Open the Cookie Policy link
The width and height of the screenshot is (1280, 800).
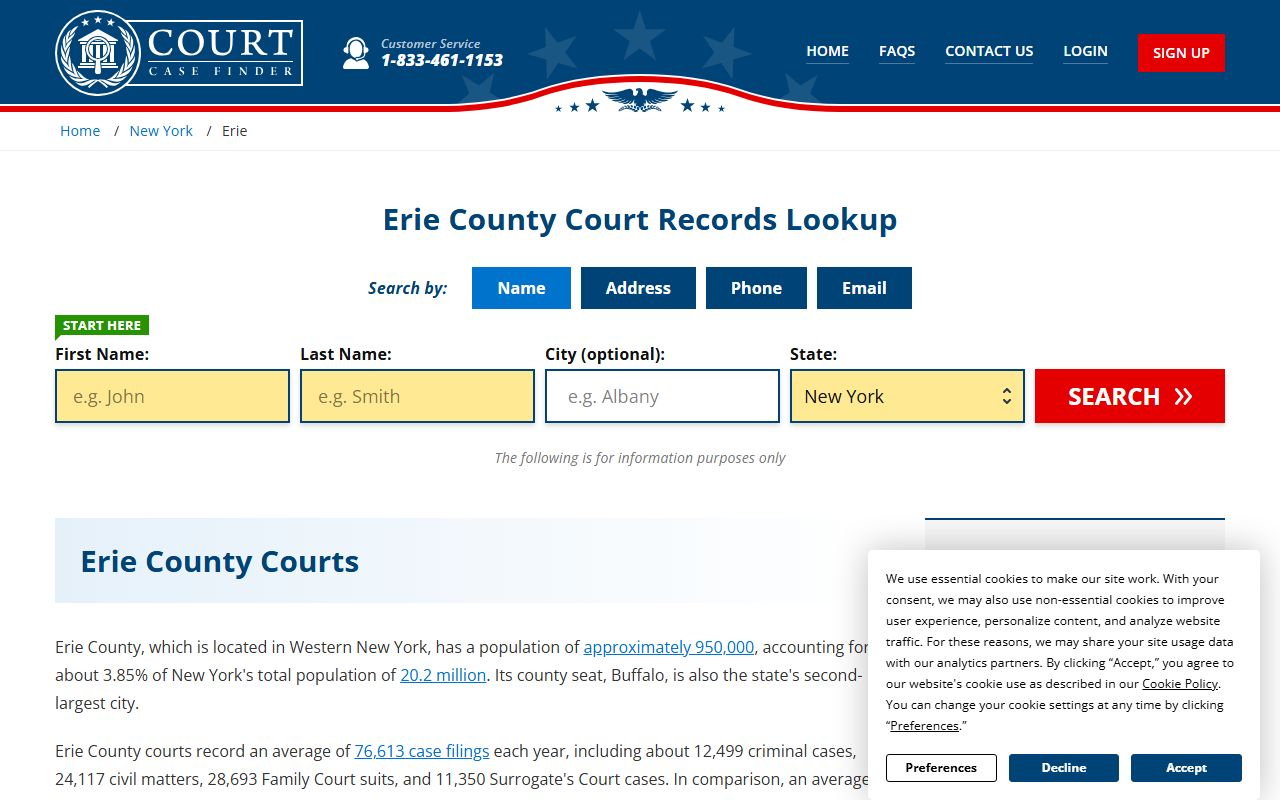pyautogui.click(x=1180, y=684)
